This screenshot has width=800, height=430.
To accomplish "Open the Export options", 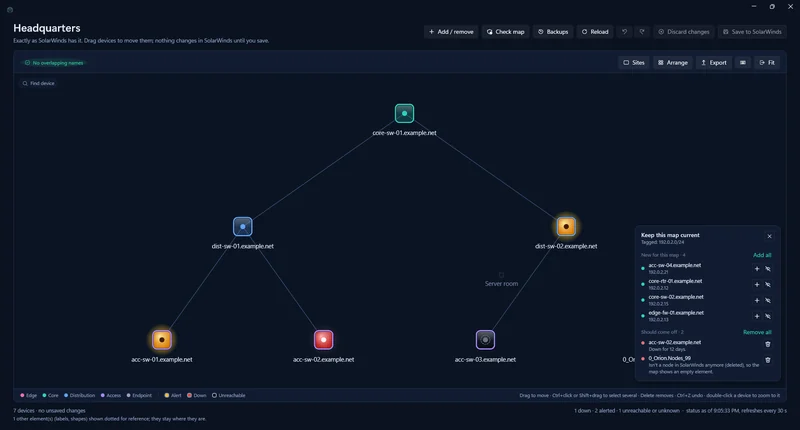I will pyautogui.click(x=714, y=63).
